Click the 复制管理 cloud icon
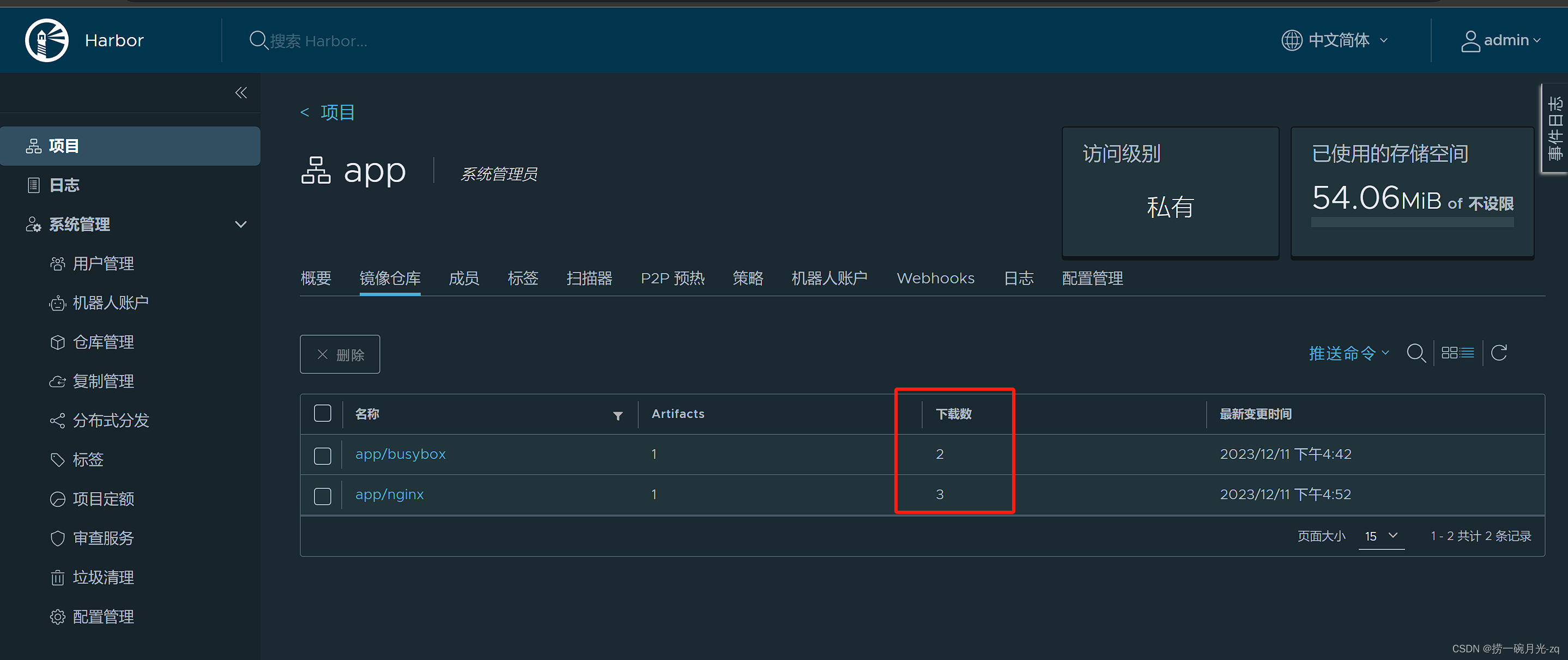Image resolution: width=1568 pixels, height=660 pixels. [57, 382]
